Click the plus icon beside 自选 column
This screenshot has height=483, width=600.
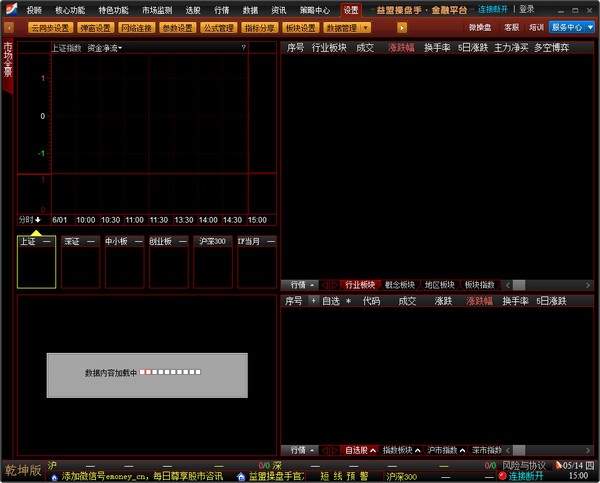313,300
